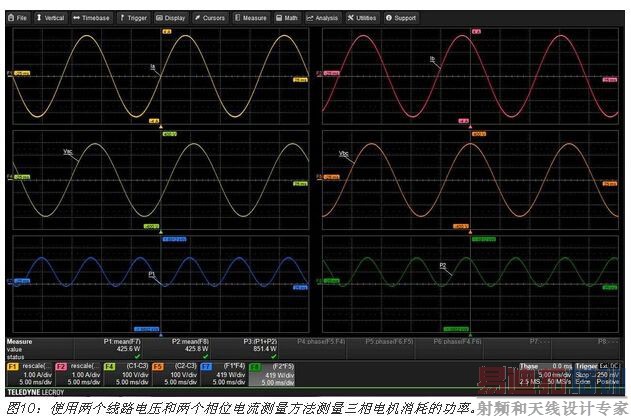Open the Utilities menu
The image size is (631, 418).
362,18
